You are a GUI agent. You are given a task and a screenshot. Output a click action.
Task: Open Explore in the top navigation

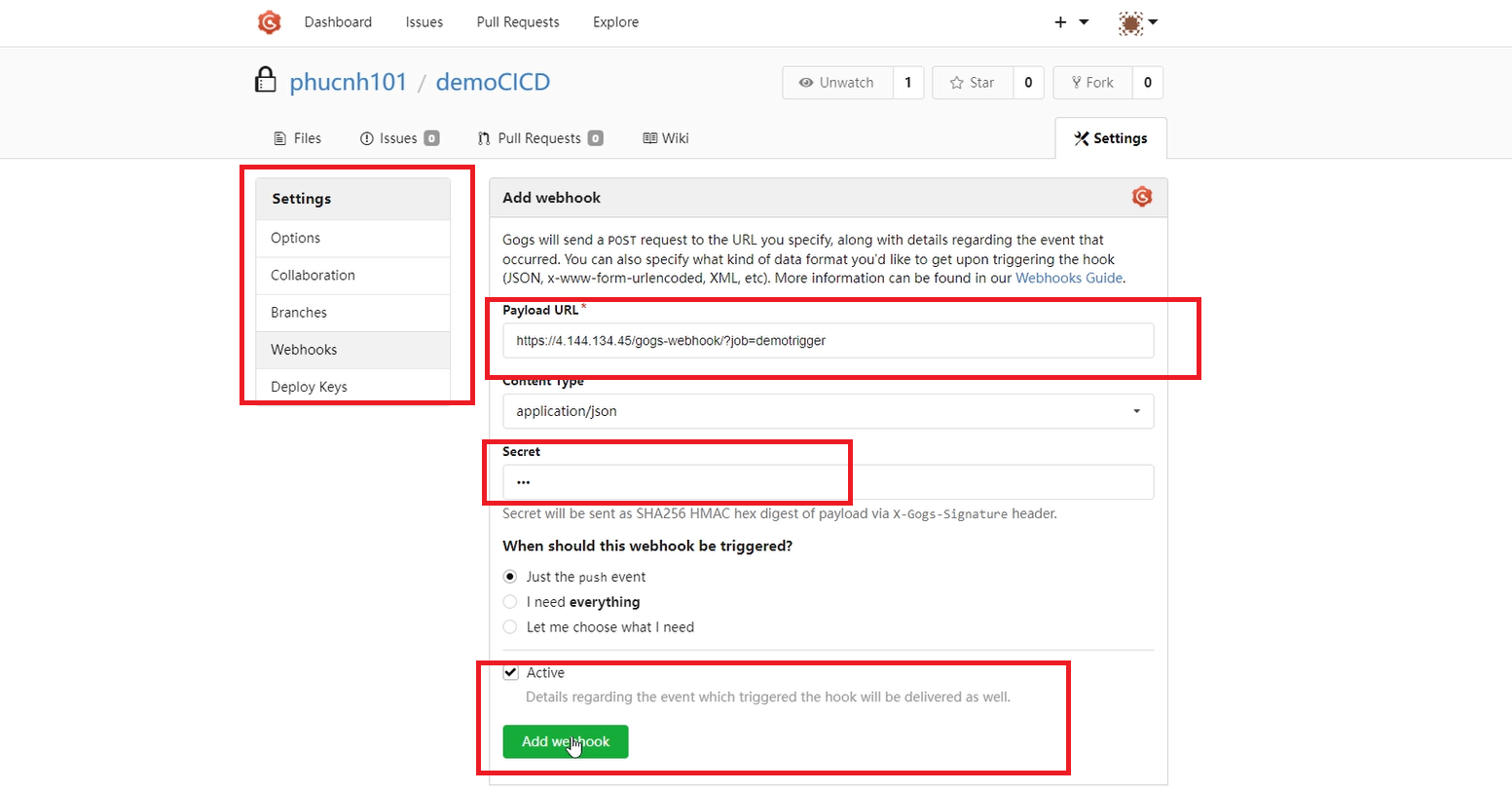(616, 22)
